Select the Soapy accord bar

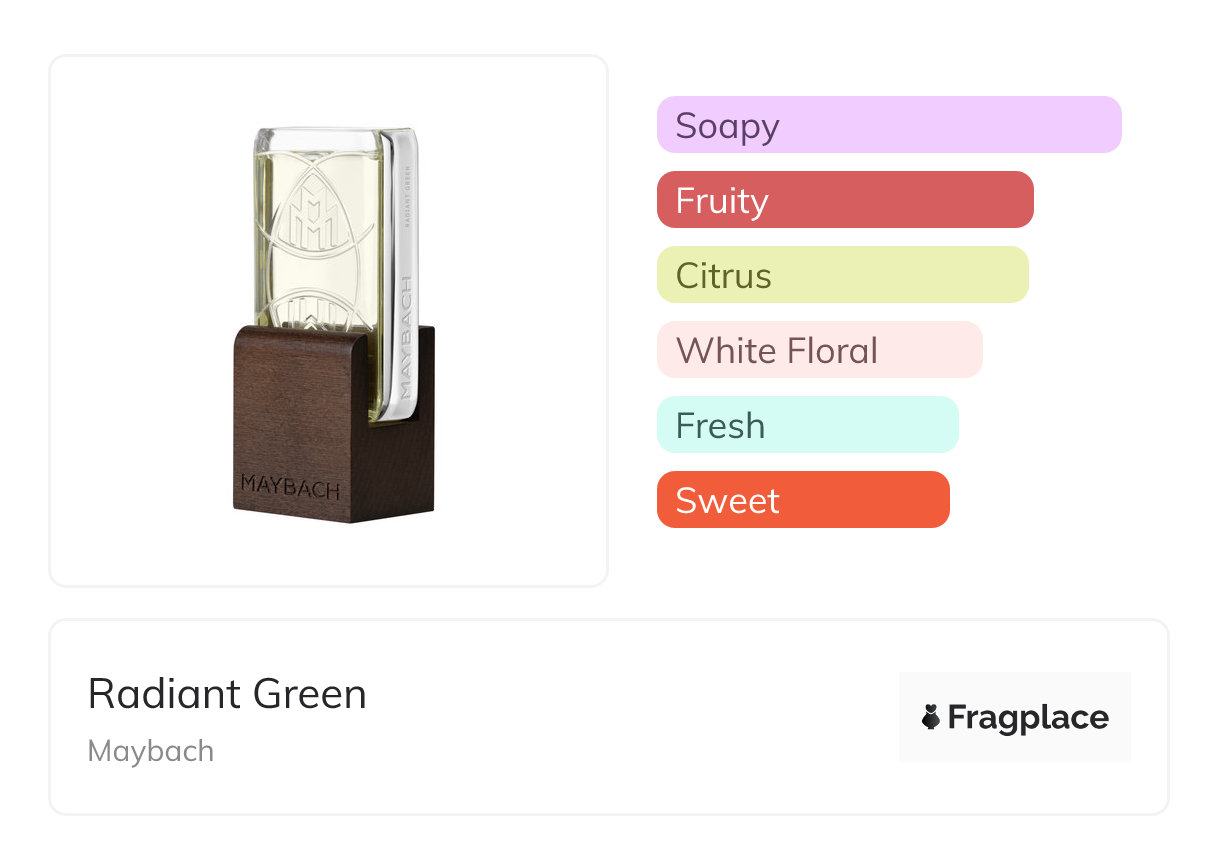point(889,125)
